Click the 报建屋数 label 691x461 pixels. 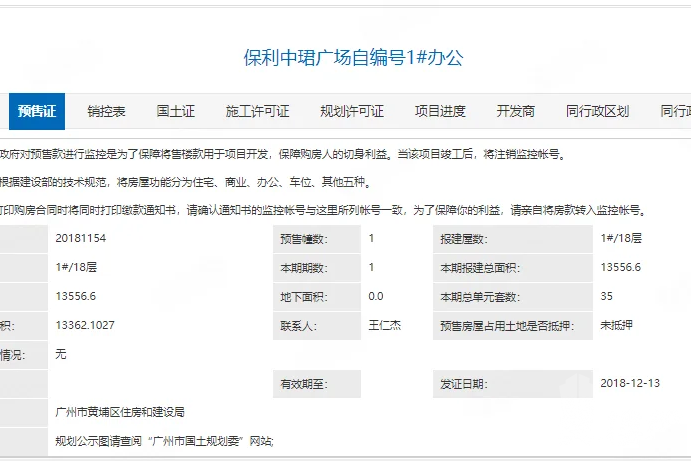pyautogui.click(x=464, y=239)
